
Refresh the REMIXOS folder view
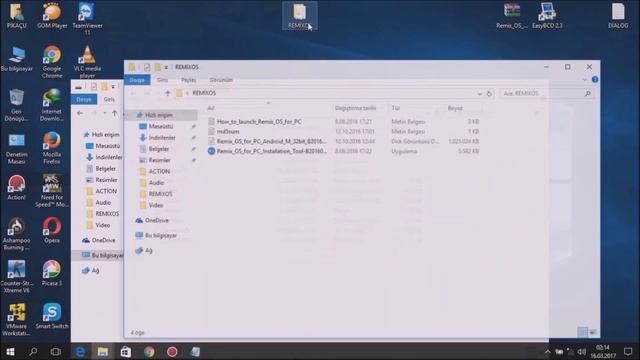coord(489,93)
